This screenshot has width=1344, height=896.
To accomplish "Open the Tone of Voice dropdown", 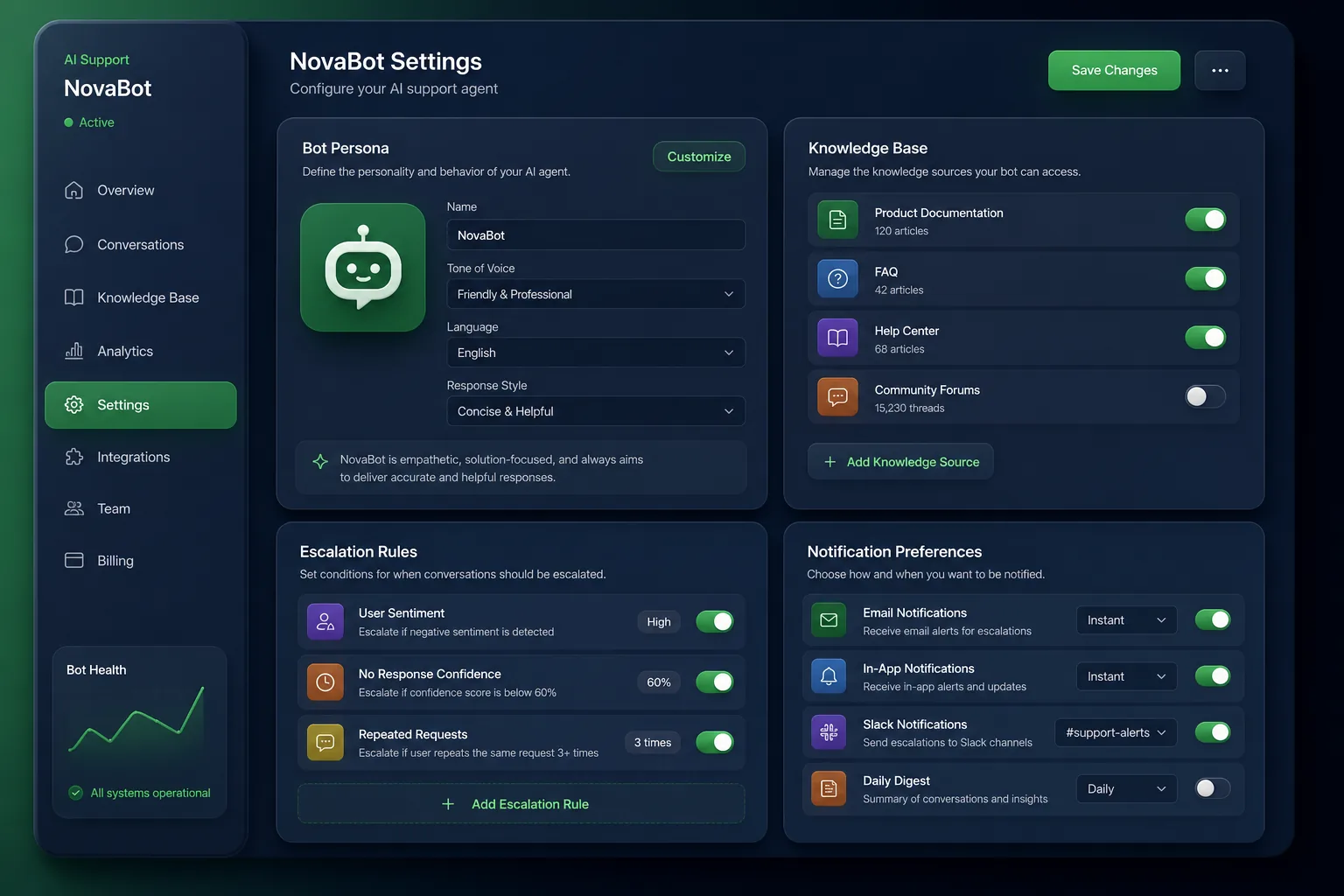I will 596,294.
